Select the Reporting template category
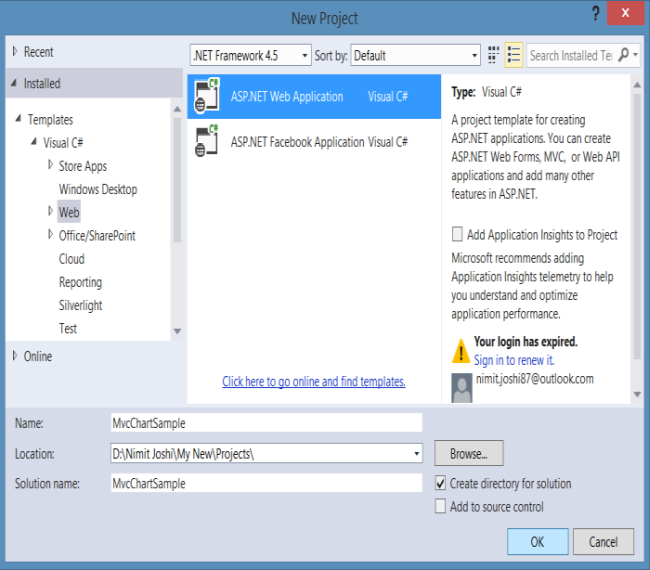This screenshot has height=570, width=650. pyautogui.click(x=80, y=282)
